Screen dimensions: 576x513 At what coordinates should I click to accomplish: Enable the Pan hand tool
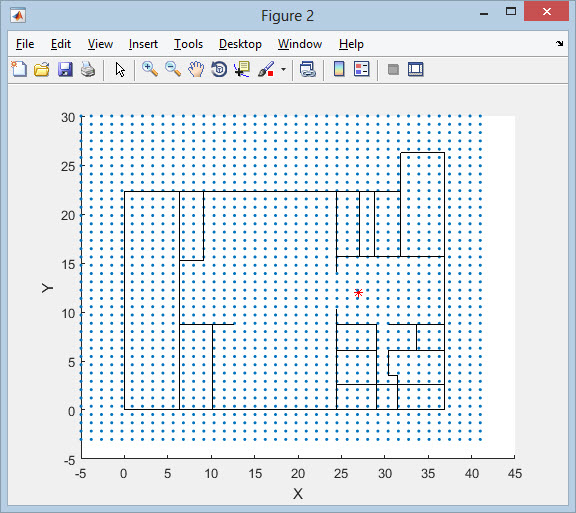pyautogui.click(x=196, y=69)
